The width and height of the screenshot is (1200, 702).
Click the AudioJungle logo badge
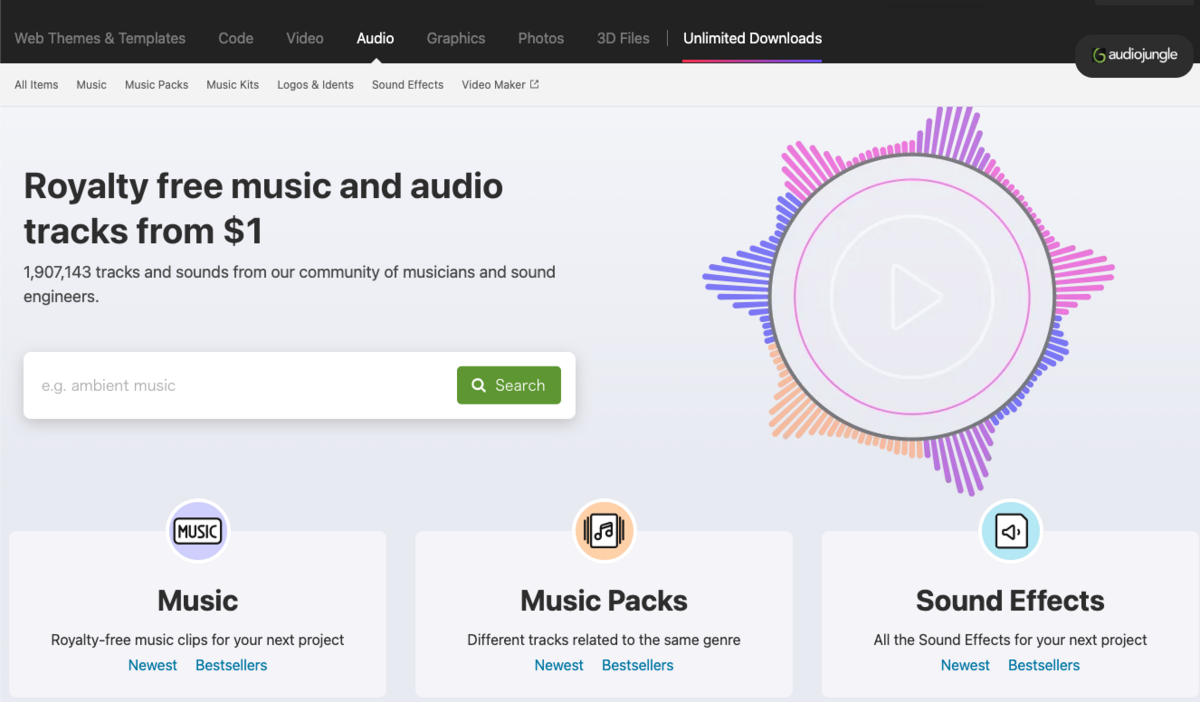1135,55
